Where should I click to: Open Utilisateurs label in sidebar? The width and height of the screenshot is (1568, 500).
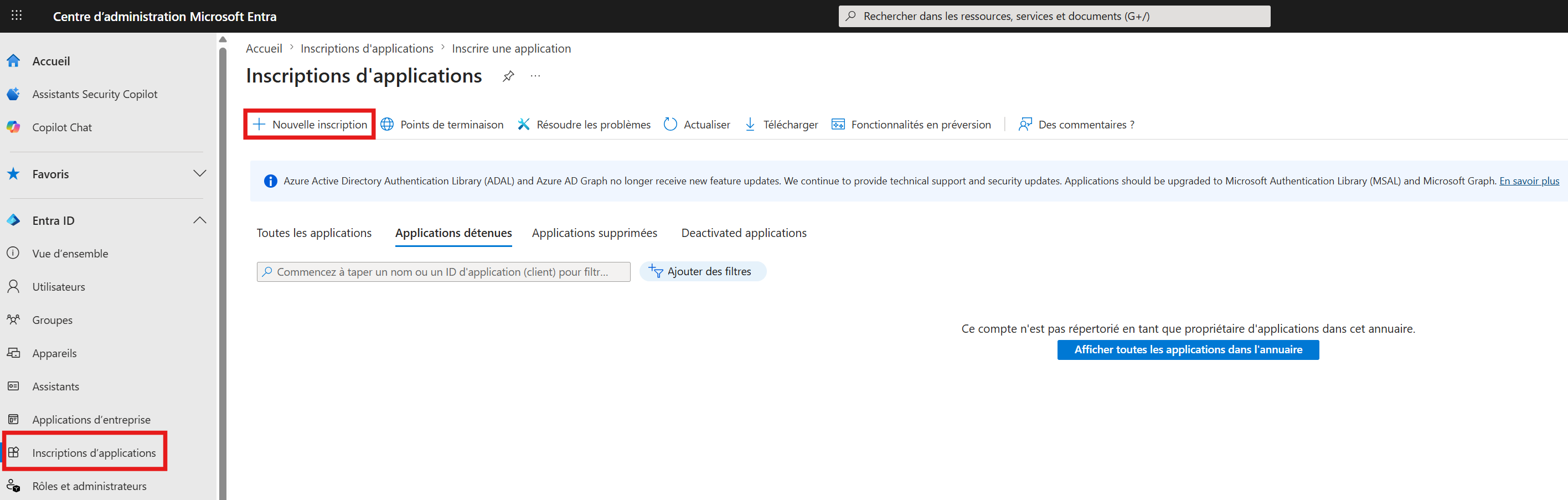click(x=59, y=286)
